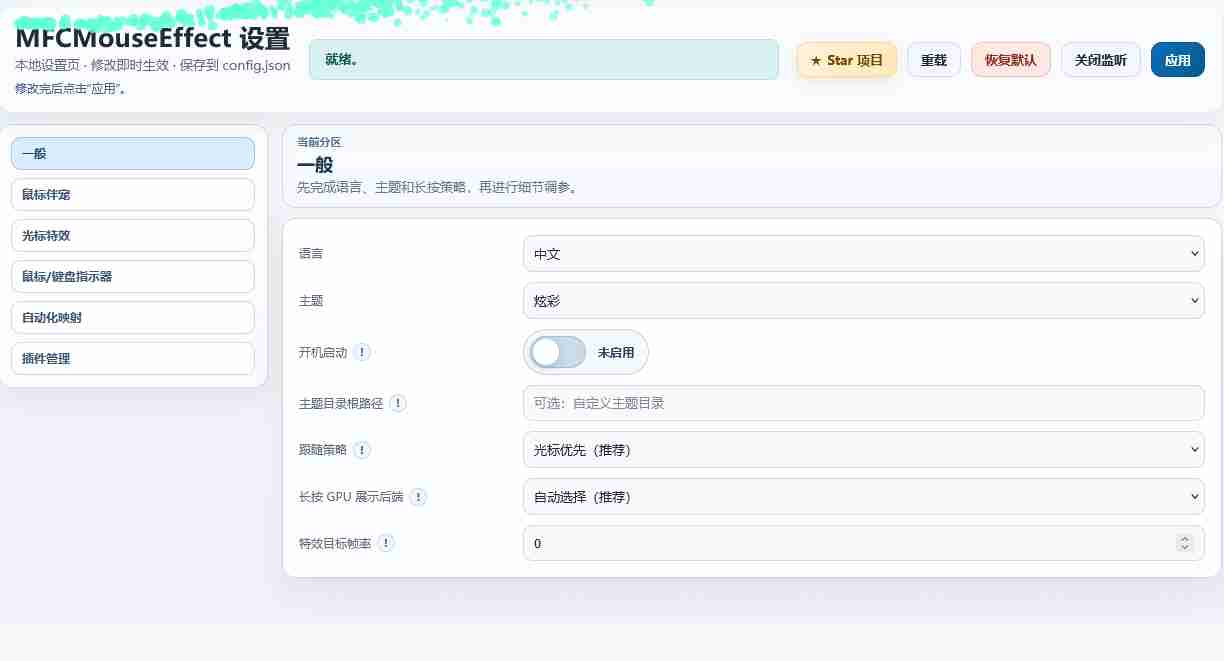Click the 应用 button
Viewport: 1224px width, 661px height.
1177,59
